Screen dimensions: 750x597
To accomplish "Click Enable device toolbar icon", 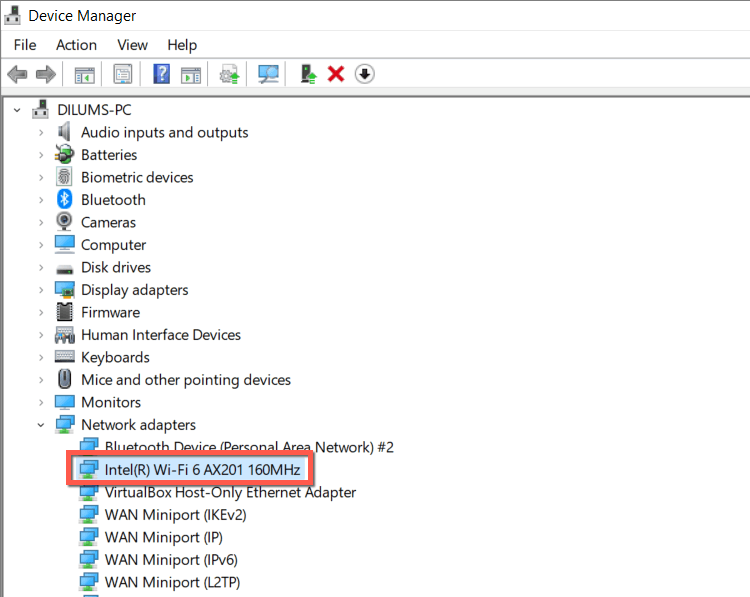I will [308, 74].
